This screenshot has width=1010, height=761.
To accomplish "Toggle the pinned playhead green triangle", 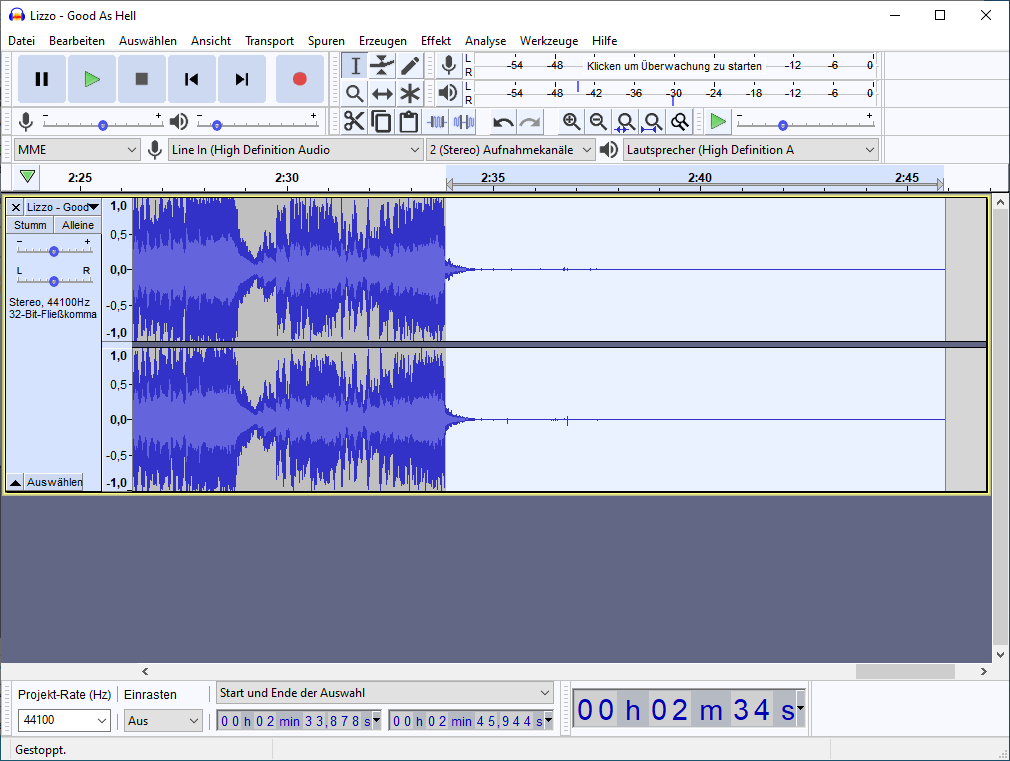I will [x=28, y=177].
